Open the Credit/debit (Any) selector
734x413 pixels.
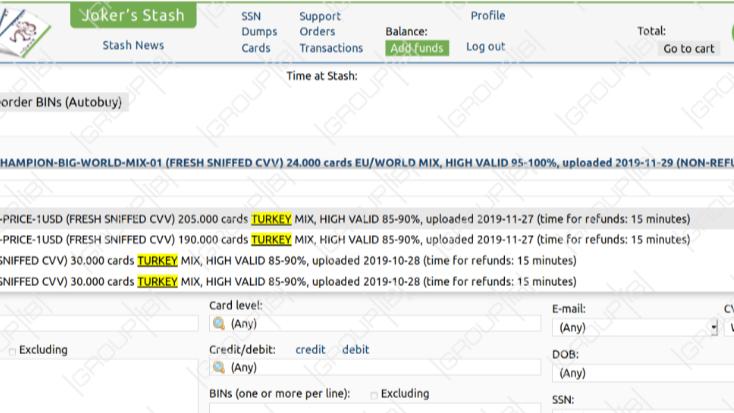point(375,368)
